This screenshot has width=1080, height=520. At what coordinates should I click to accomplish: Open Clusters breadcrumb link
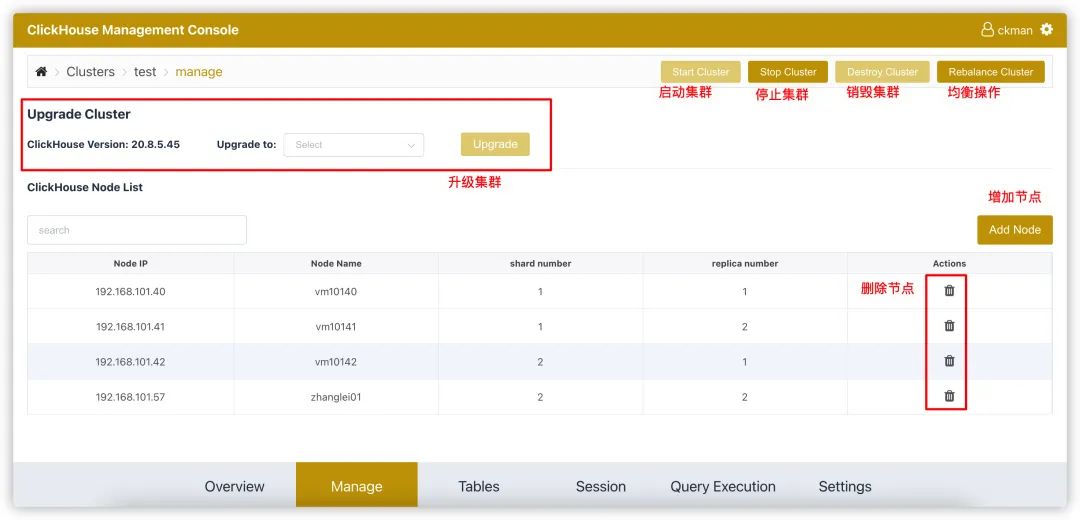pyautogui.click(x=90, y=72)
